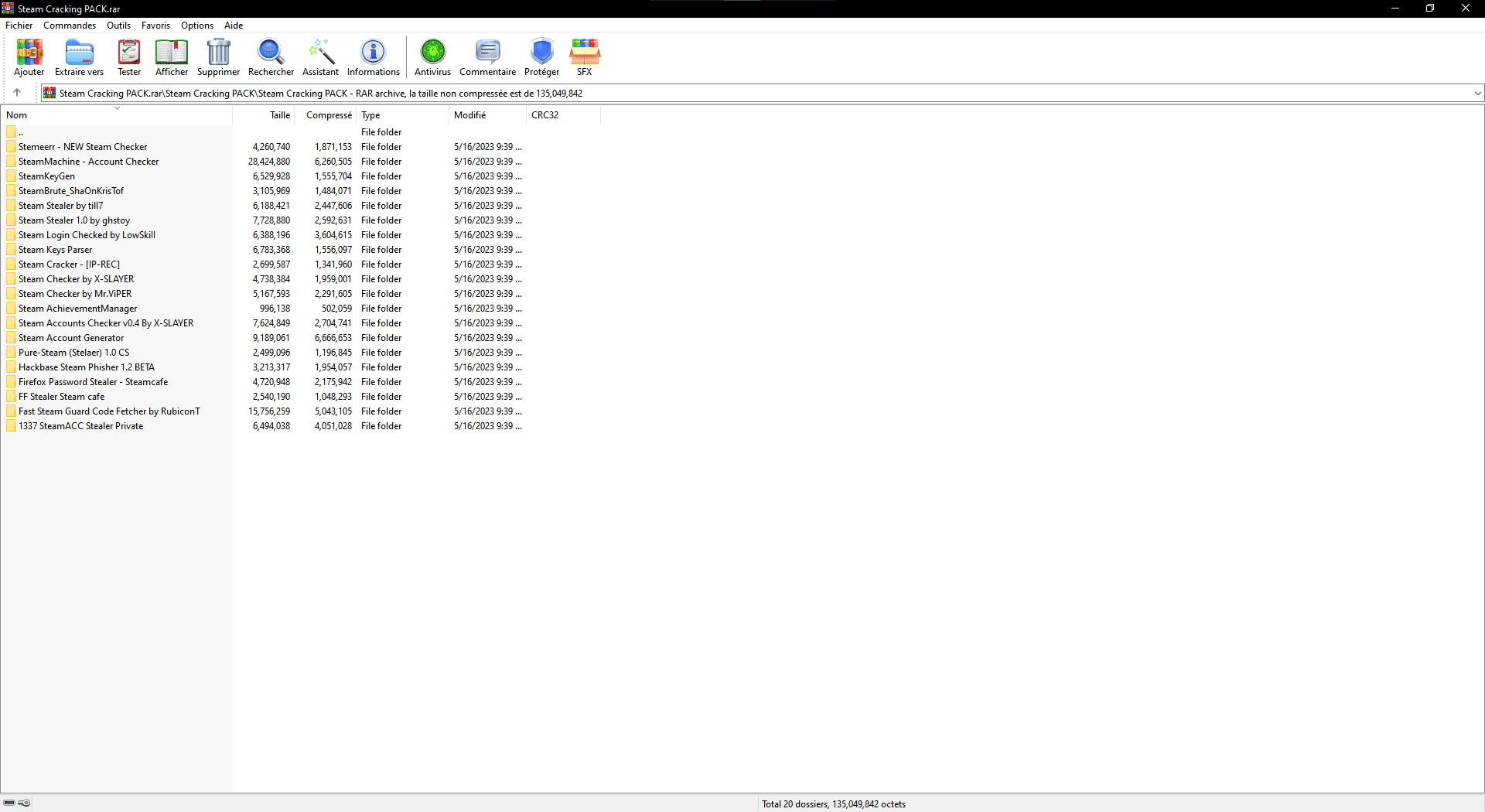This screenshot has width=1485, height=812.
Task: Select 'Firefox Password Stealer - Steamcafe' name
Action: tap(93, 382)
